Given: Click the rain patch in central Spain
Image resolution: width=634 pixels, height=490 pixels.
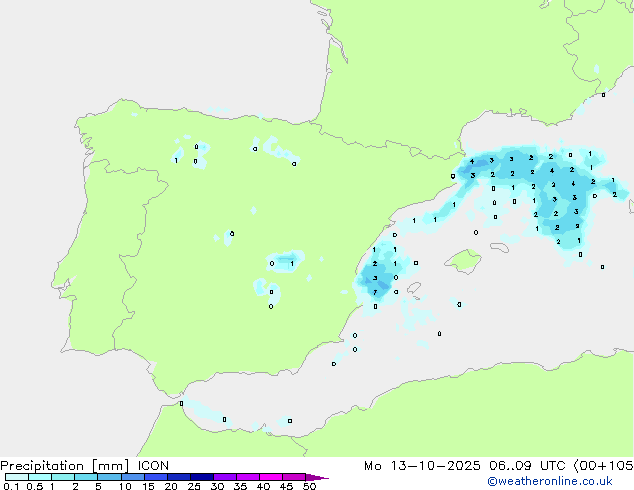Looking at the screenshot, I should [x=287, y=261].
